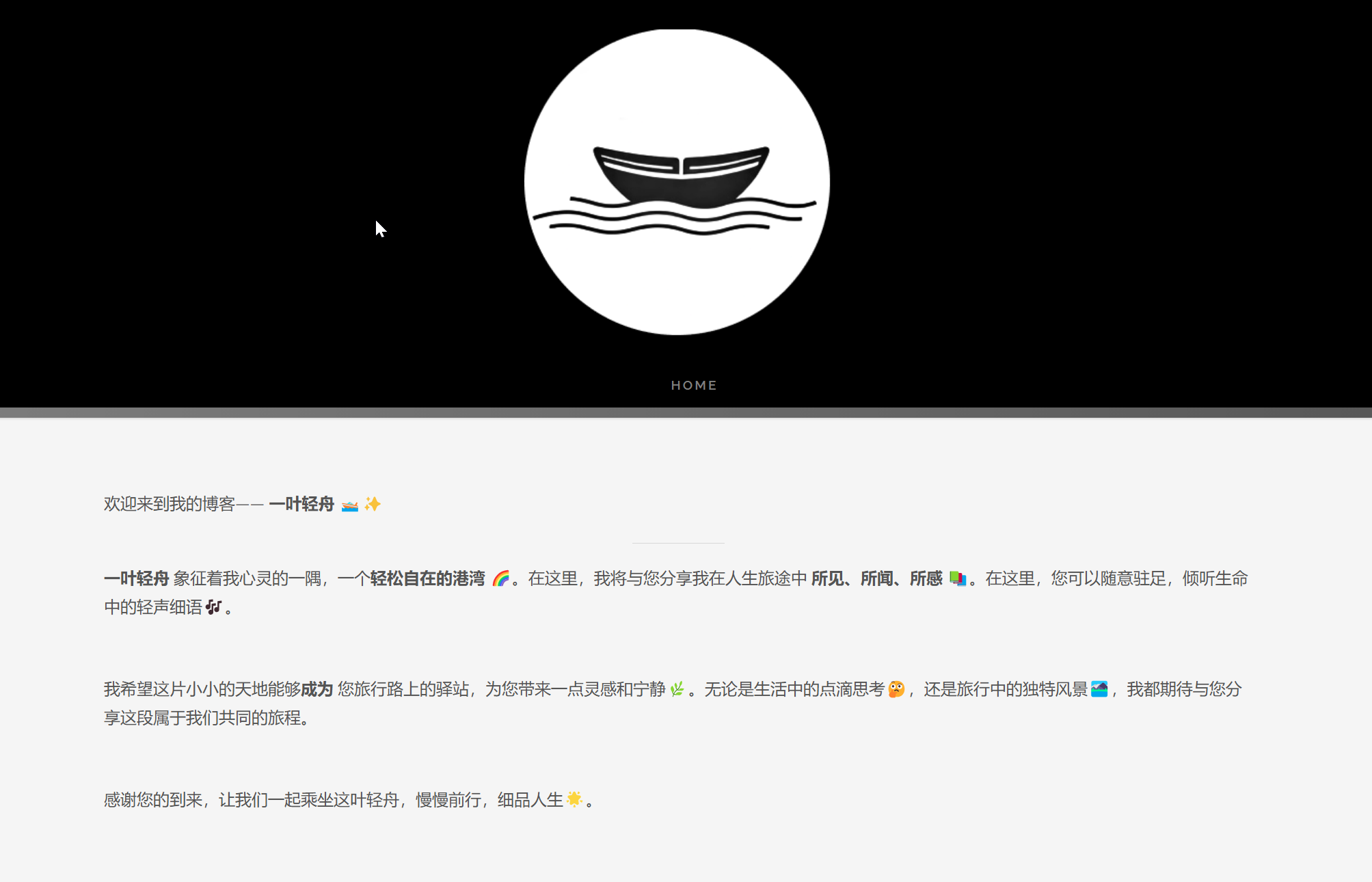1372x882 pixels.
Task: Open the HOME navigation menu item
Action: (693, 386)
